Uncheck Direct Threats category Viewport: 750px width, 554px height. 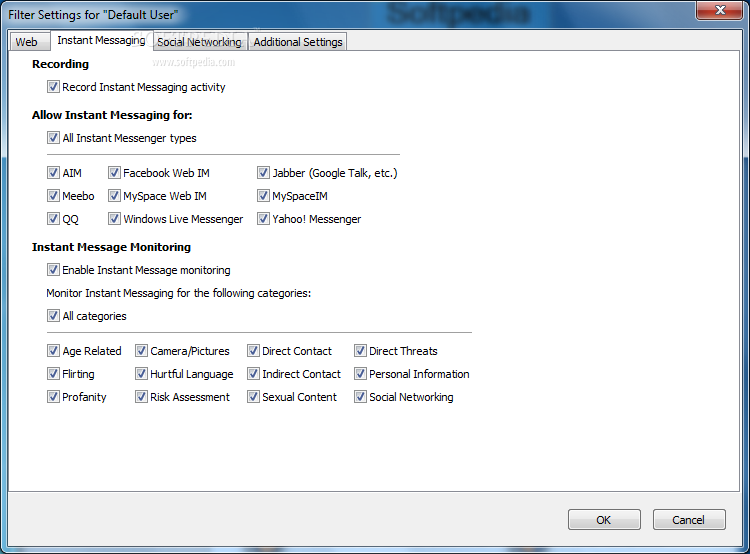[360, 351]
